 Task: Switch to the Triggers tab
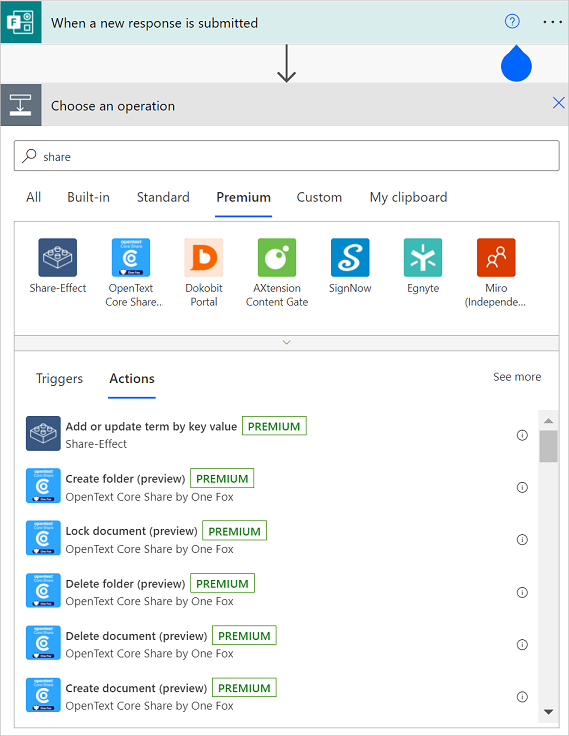click(x=59, y=378)
